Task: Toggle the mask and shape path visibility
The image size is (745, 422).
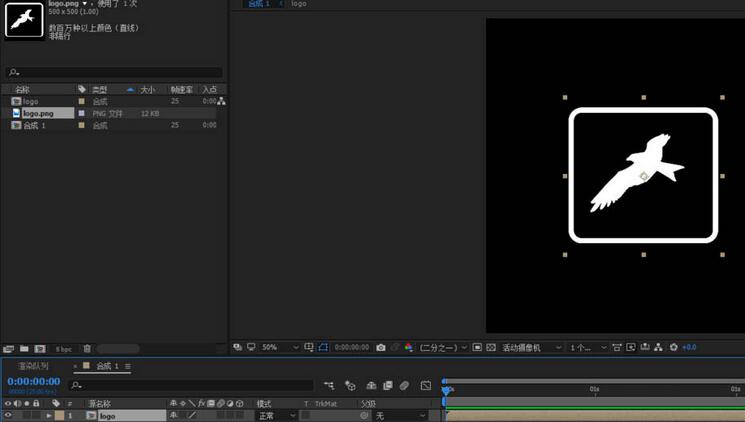Action: pos(323,347)
